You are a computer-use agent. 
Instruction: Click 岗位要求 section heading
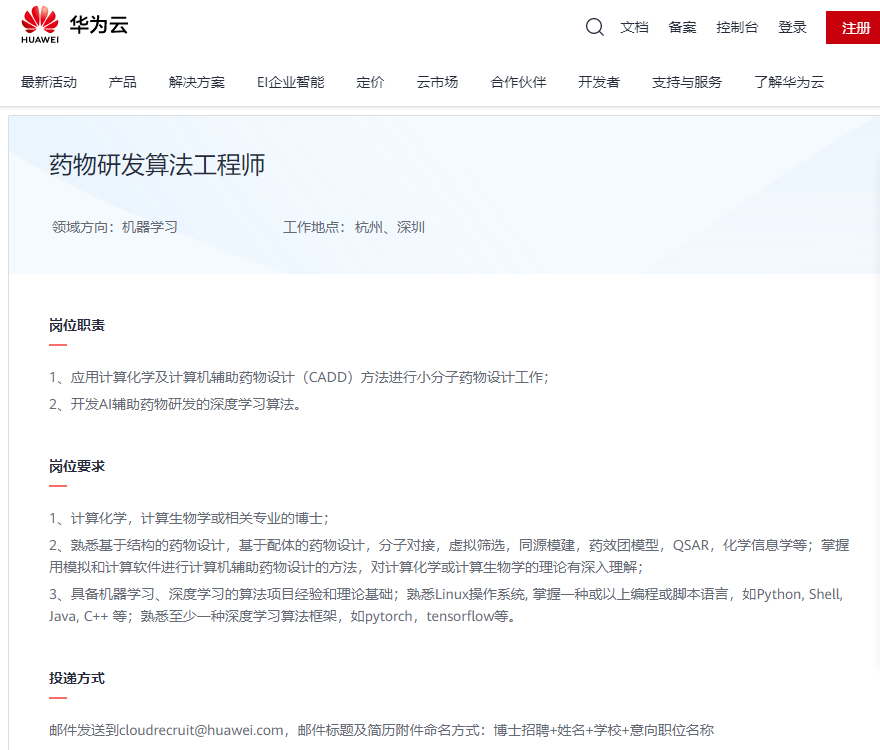(77, 467)
